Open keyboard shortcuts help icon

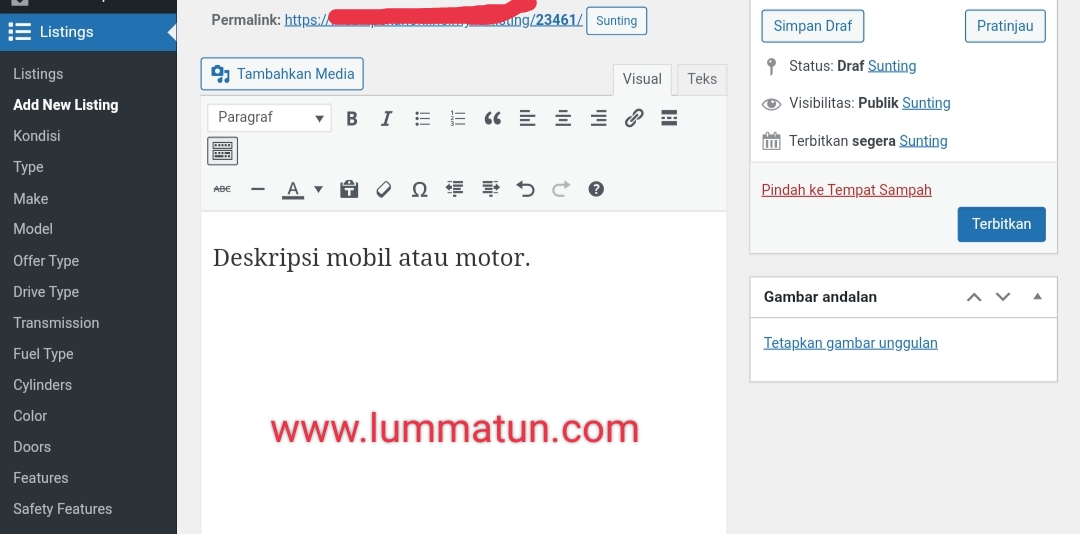[596, 189]
